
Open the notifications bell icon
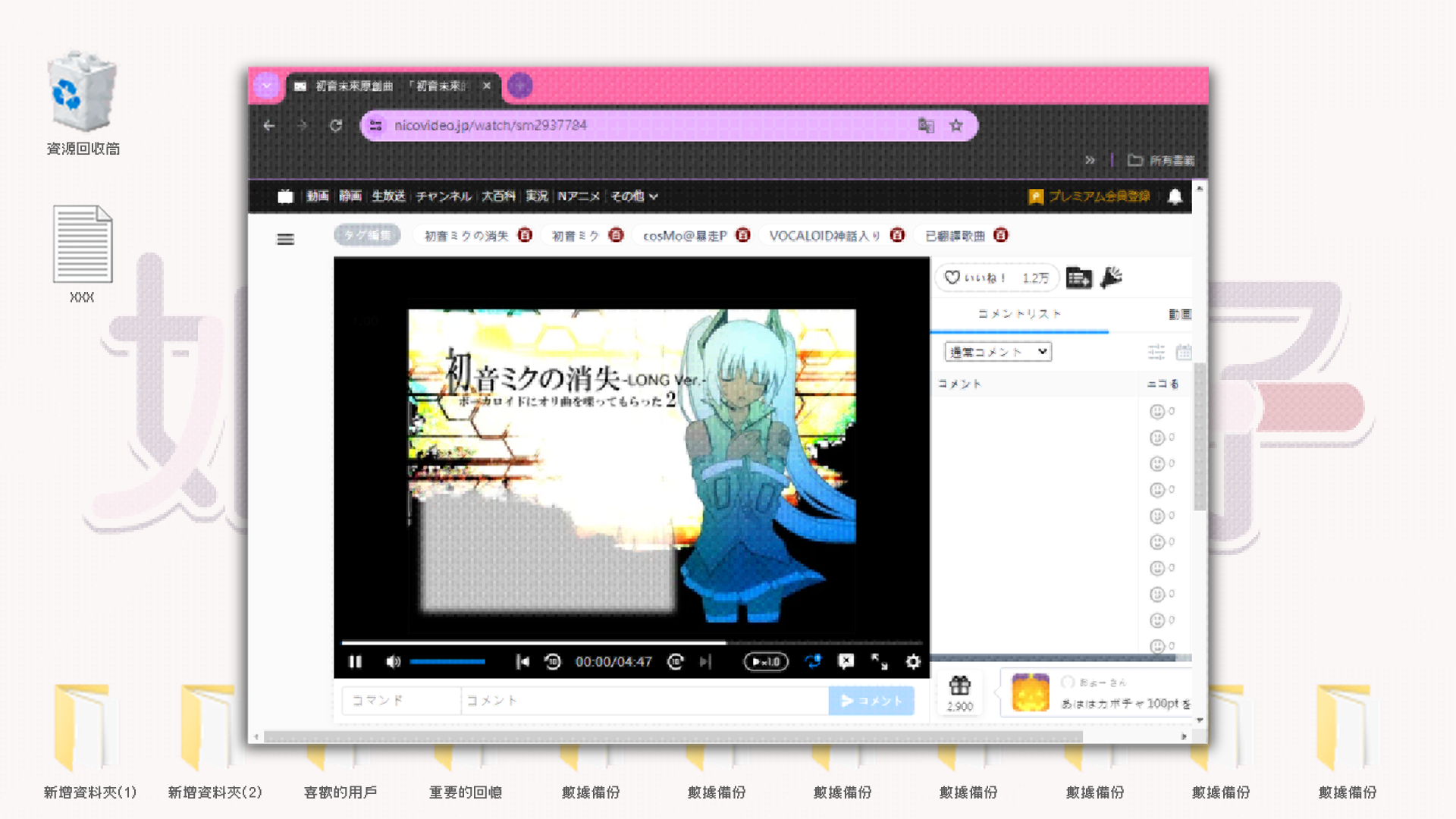pyautogui.click(x=1175, y=197)
